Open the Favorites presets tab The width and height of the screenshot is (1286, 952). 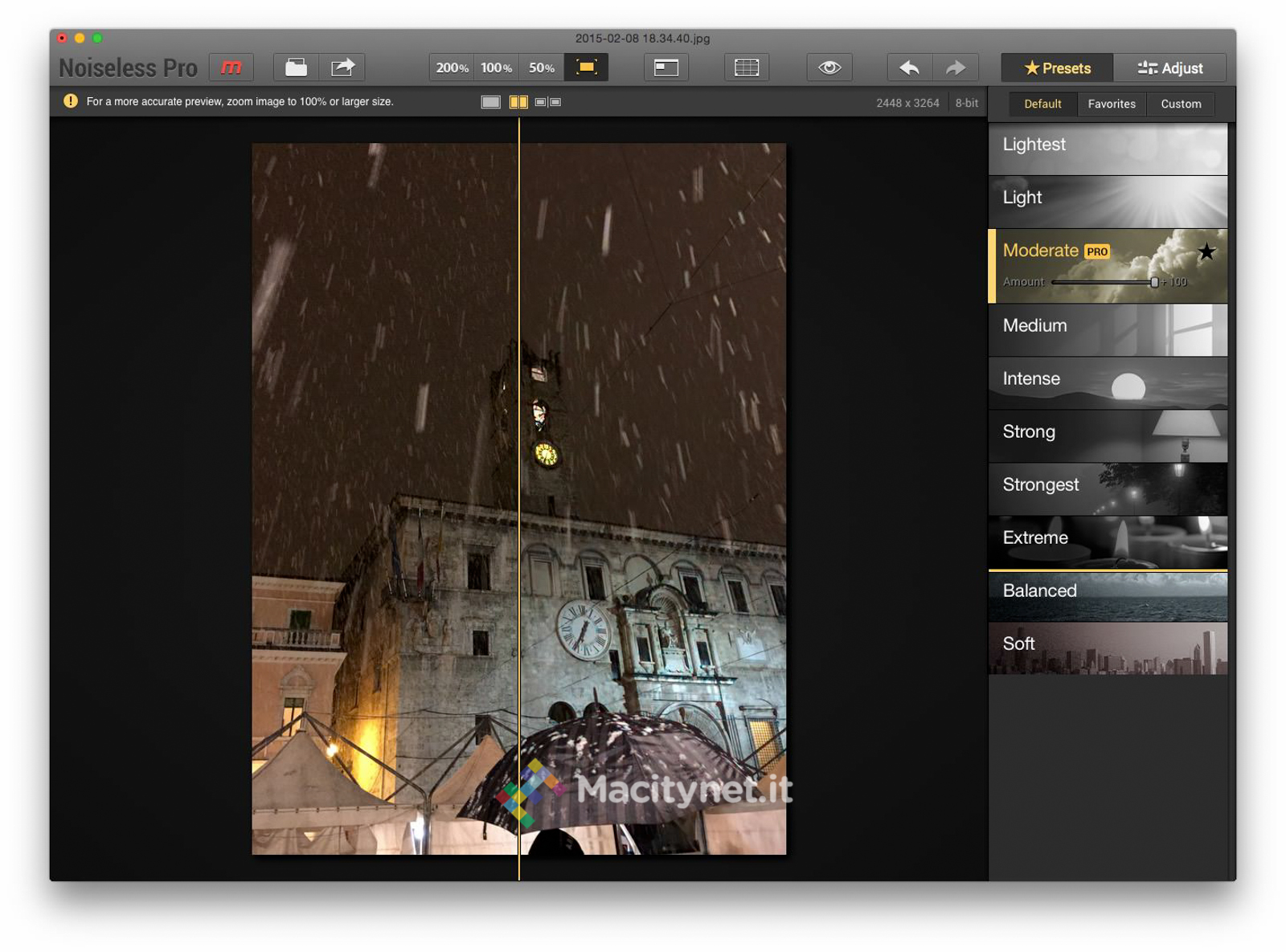(x=1112, y=104)
